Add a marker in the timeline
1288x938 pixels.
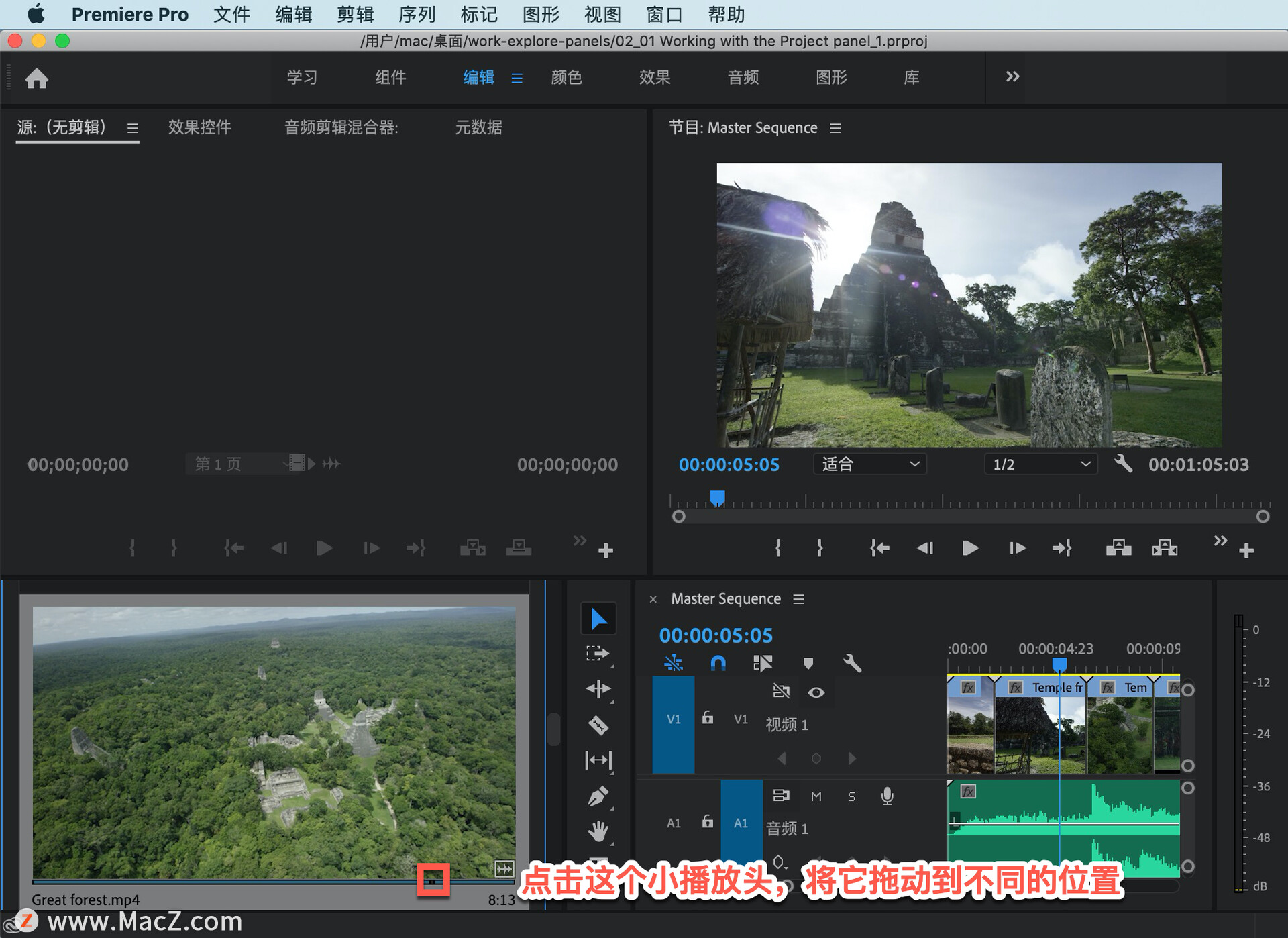click(x=808, y=663)
